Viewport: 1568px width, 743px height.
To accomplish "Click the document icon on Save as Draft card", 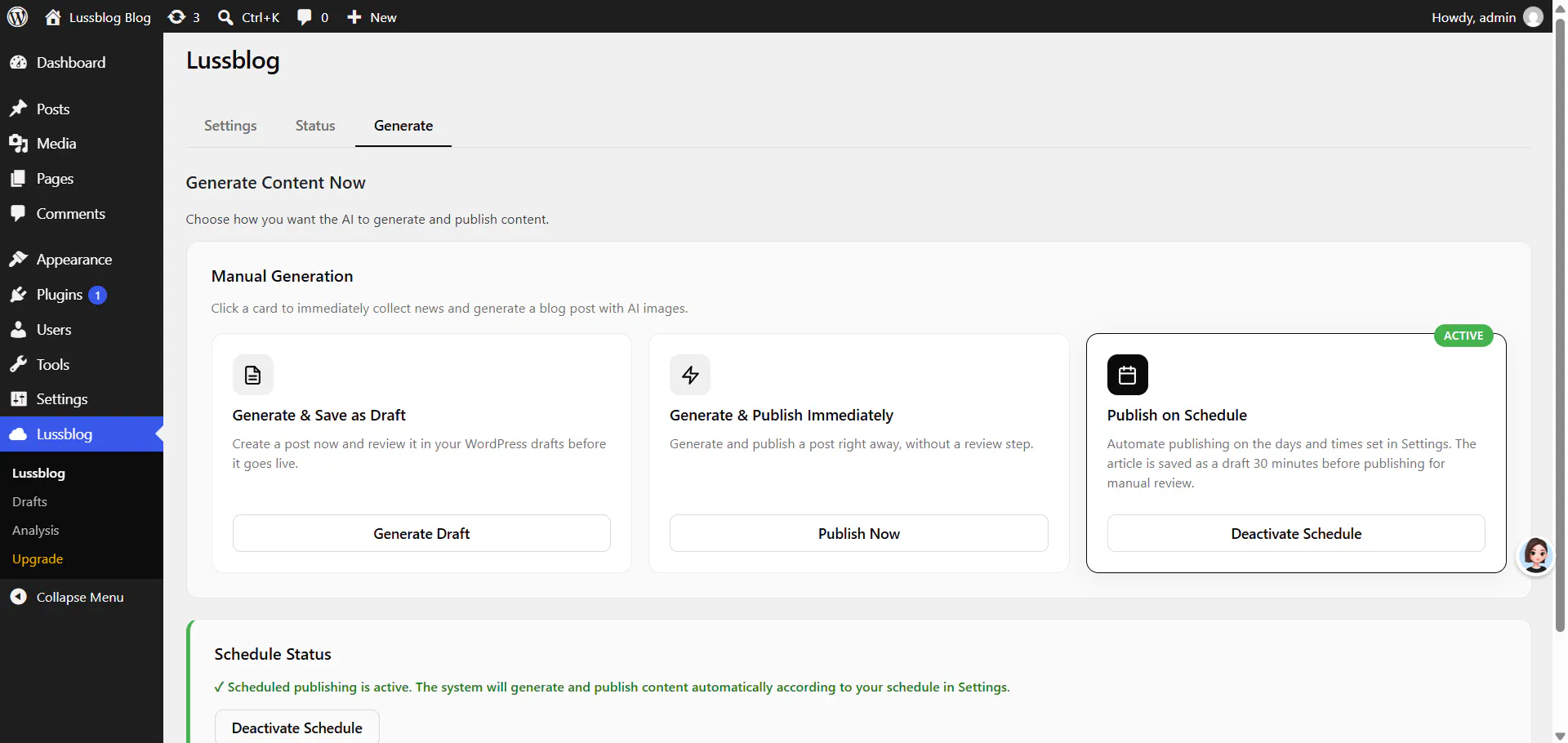I will pos(253,375).
